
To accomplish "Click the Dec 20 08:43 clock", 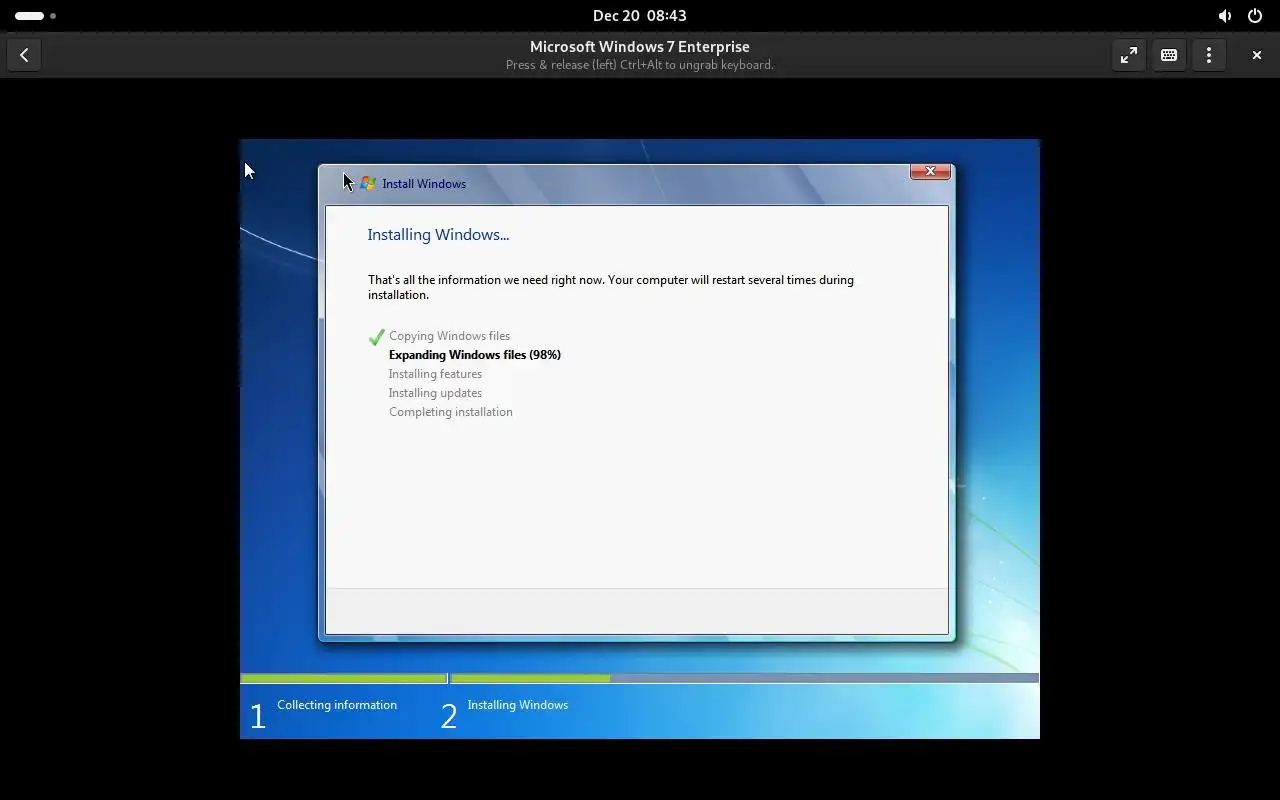I will 640,16.
